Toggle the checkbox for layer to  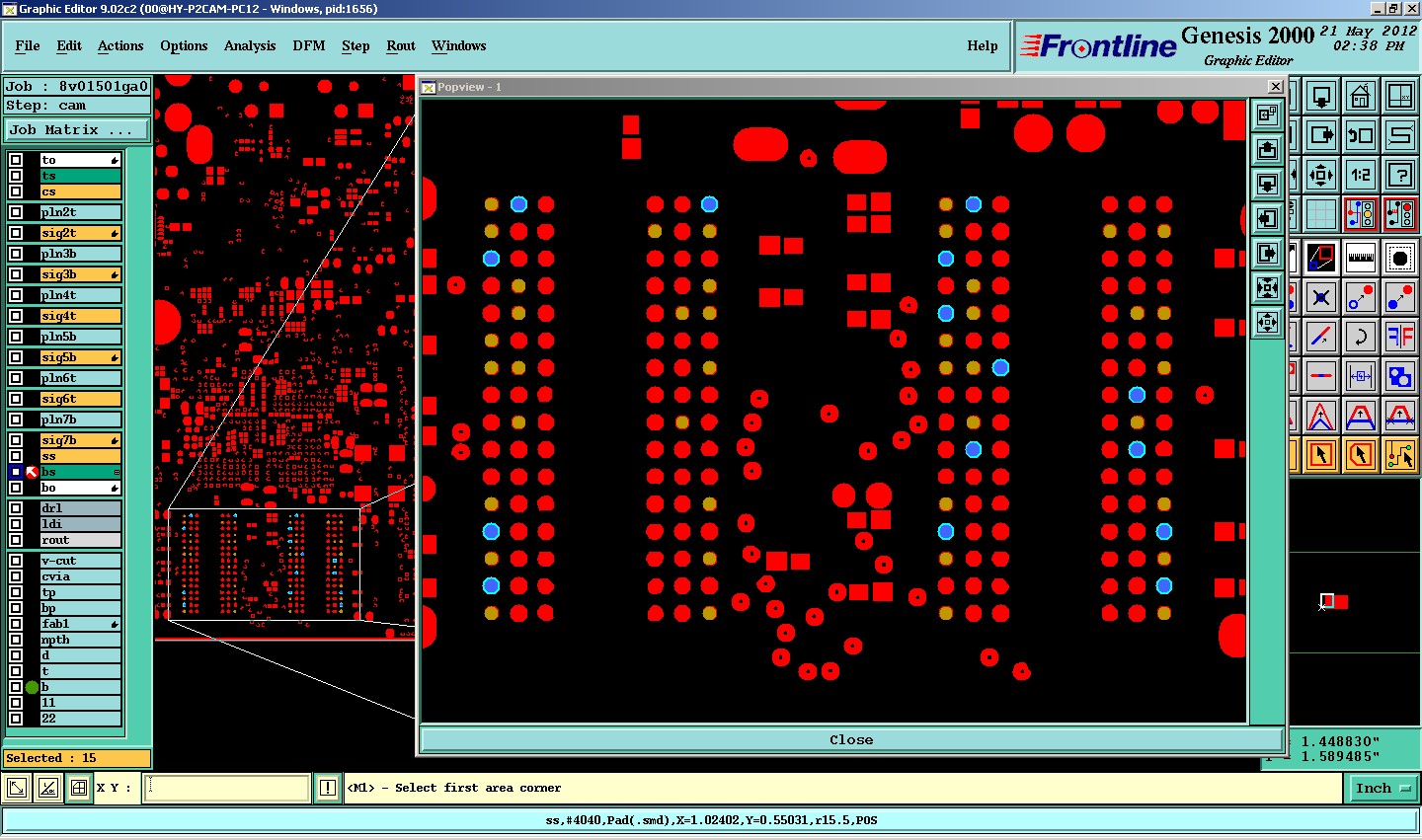[16, 160]
